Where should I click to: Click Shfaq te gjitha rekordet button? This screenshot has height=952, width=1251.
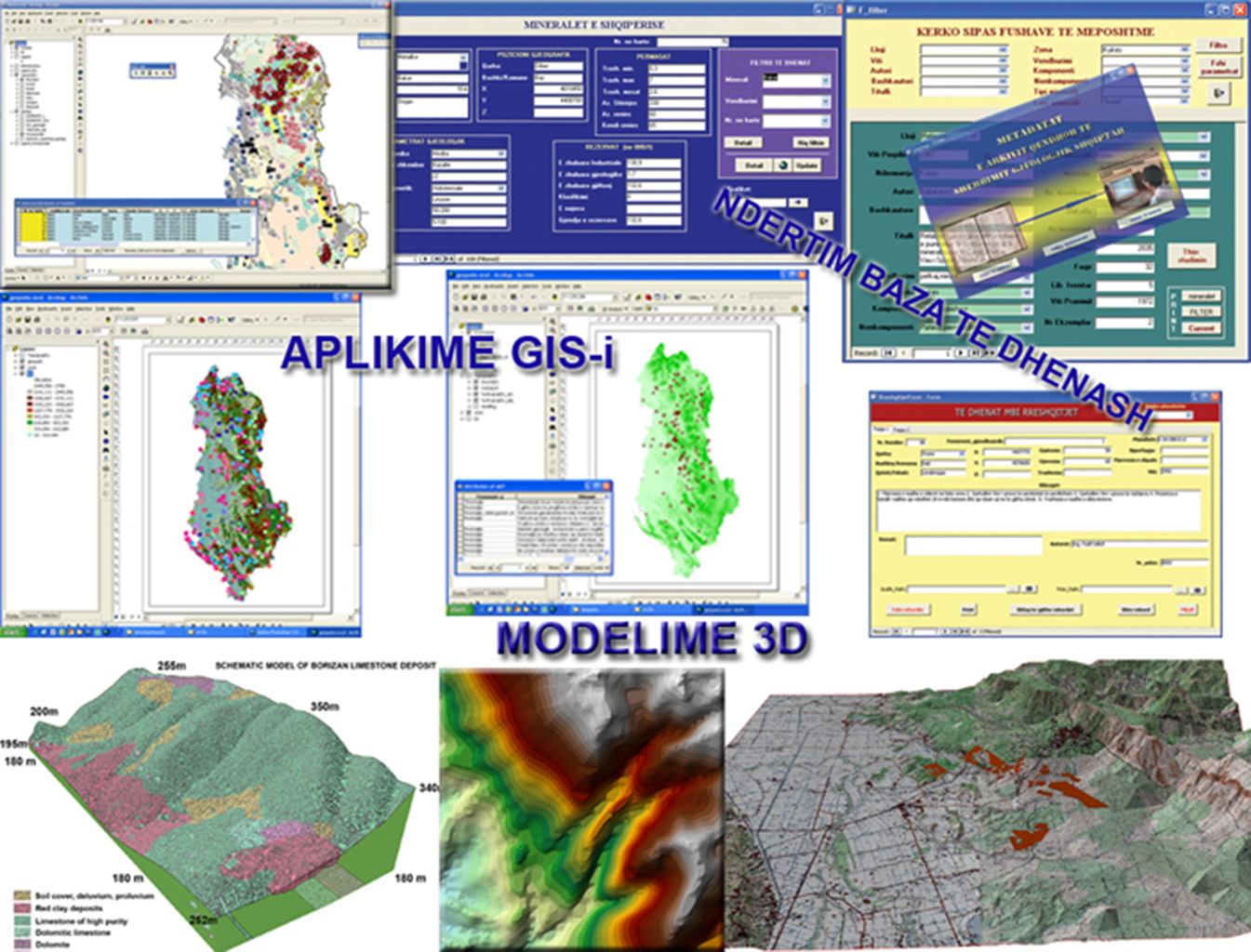[1045, 610]
